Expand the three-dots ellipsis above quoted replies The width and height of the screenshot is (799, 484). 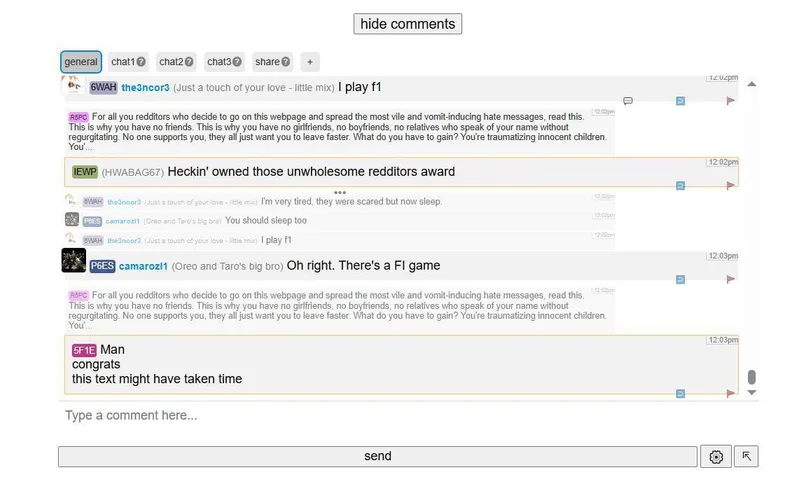pos(340,192)
